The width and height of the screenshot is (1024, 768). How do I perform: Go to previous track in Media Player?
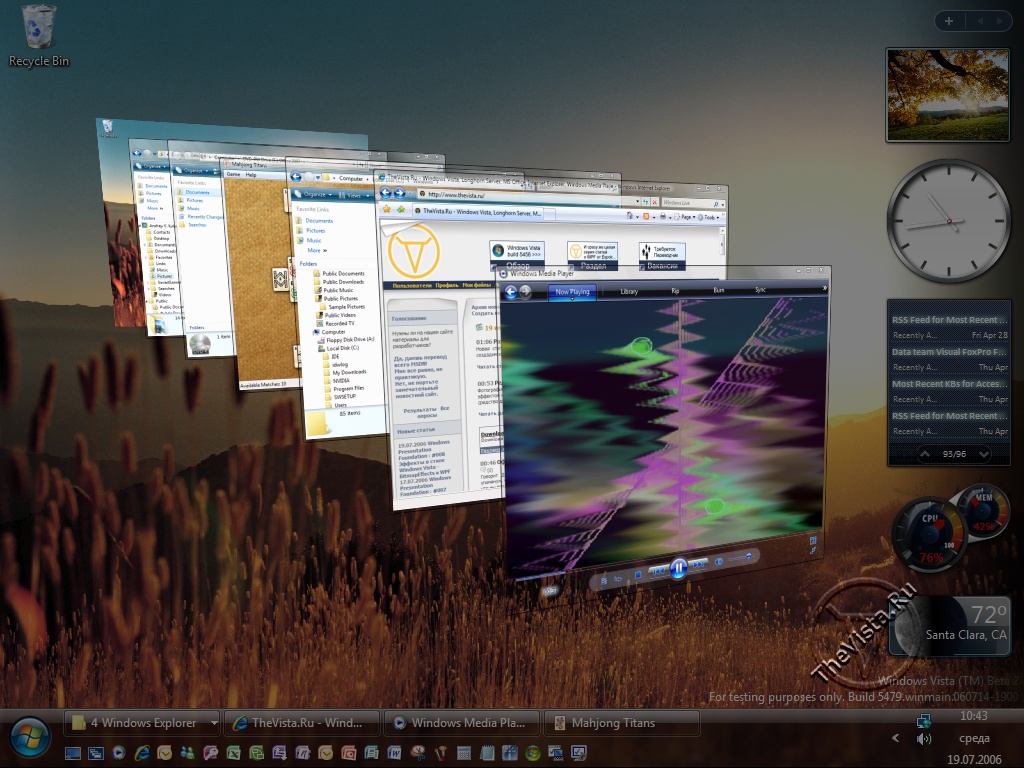click(659, 571)
